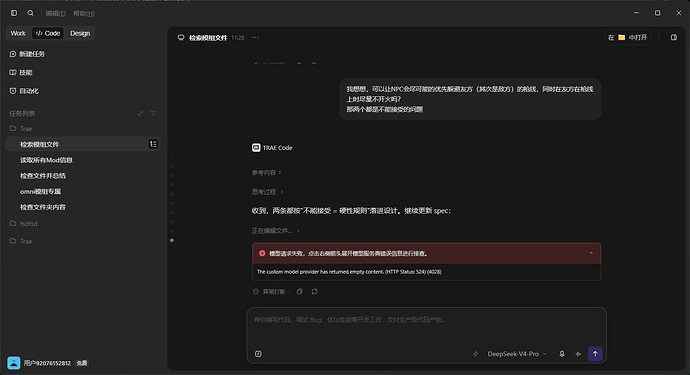Click the microphone voice input icon

coord(562,354)
